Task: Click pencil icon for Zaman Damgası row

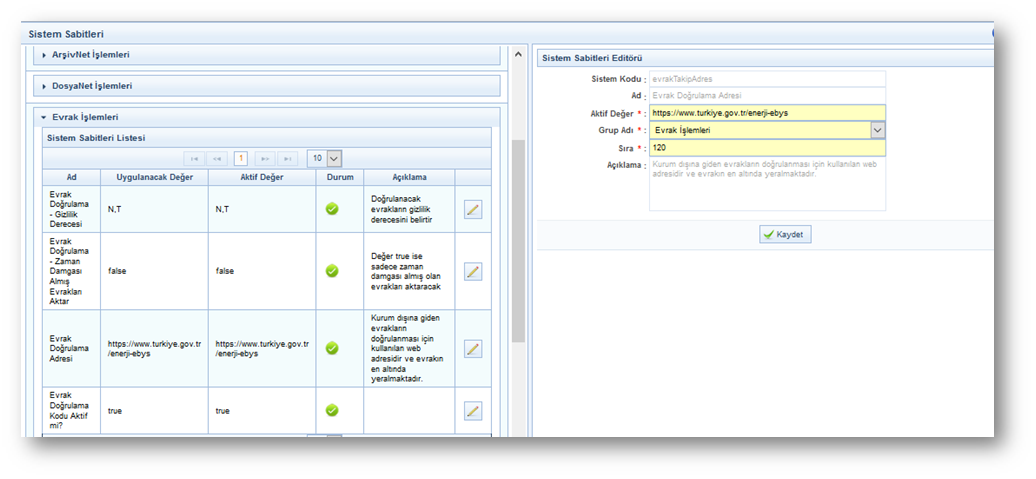Action: pyautogui.click(x=473, y=271)
